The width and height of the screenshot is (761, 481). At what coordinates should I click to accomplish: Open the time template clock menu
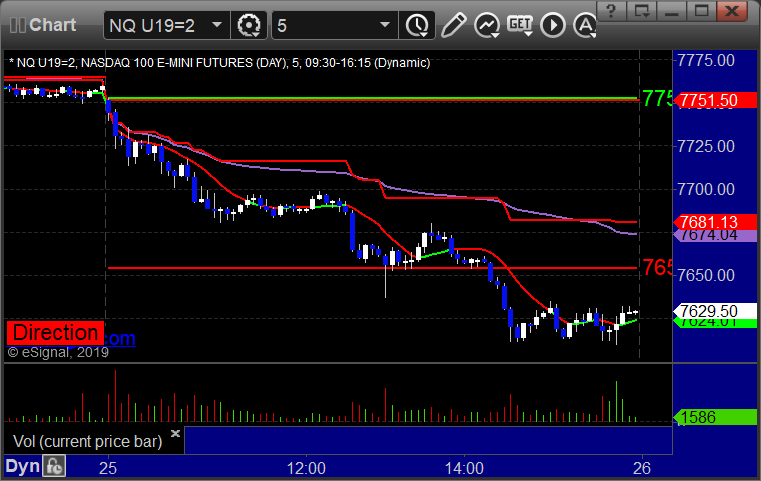pyautogui.click(x=417, y=25)
